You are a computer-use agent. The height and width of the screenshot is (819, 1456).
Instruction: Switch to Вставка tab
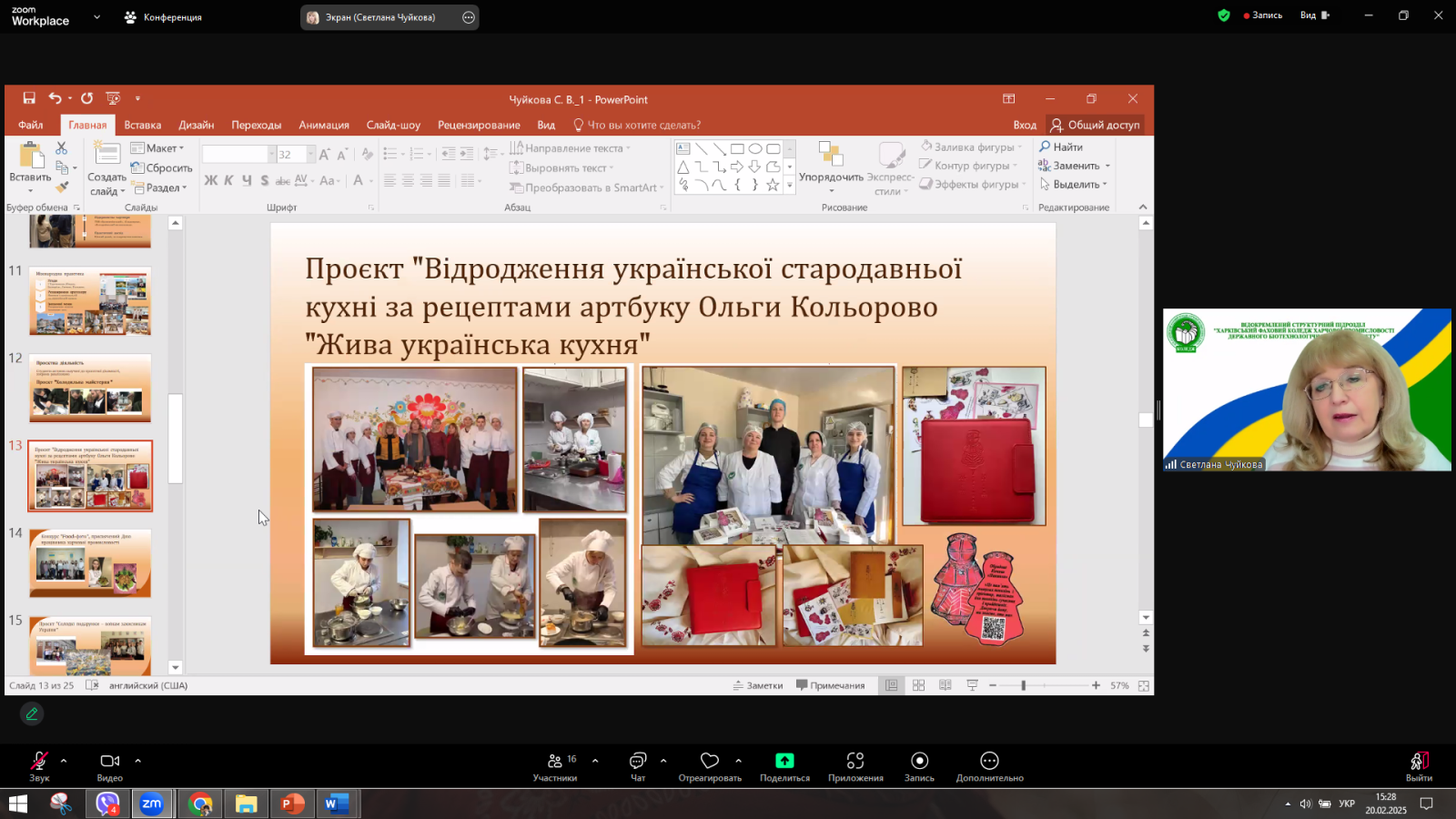[x=143, y=125]
